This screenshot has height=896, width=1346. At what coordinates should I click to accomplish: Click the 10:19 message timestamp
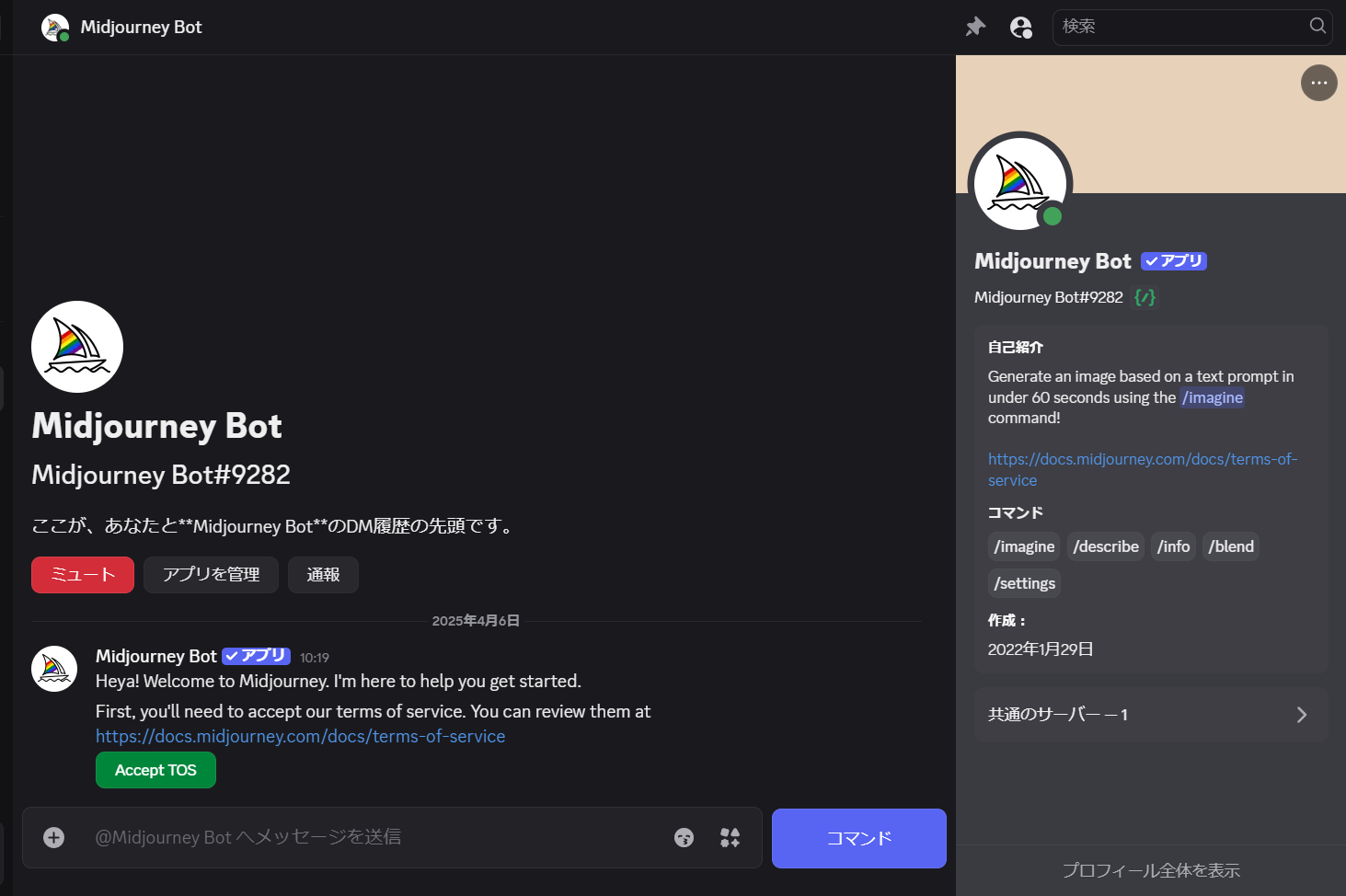pyautogui.click(x=314, y=658)
